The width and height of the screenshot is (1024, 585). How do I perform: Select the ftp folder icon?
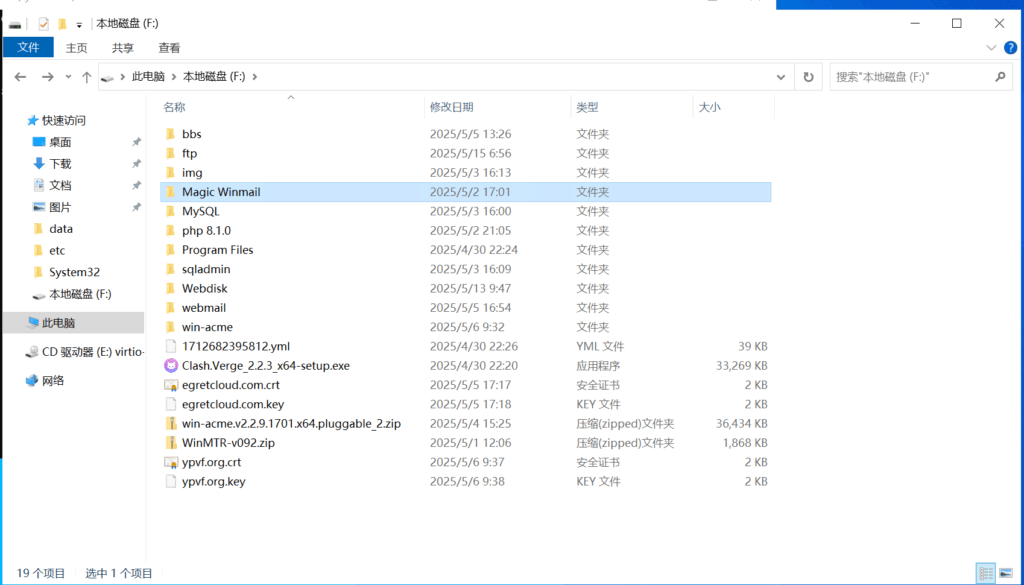(170, 153)
